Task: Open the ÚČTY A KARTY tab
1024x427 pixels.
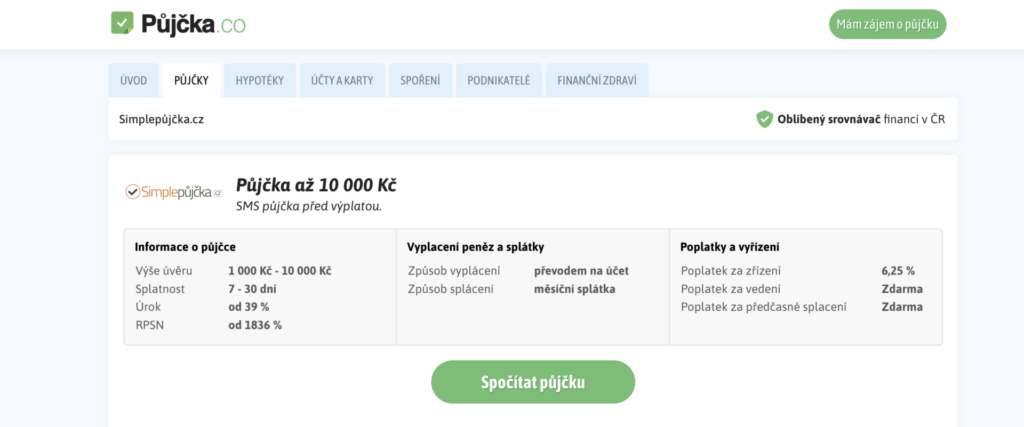Action: coord(341,81)
